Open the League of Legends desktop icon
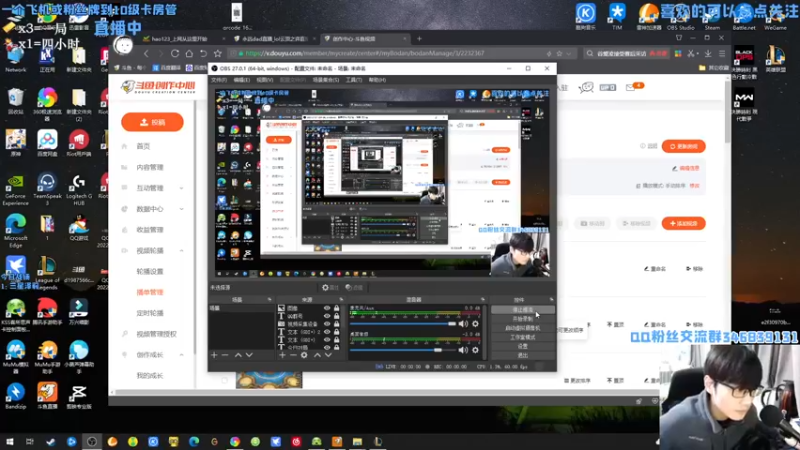800x450 pixels. pyautogui.click(x=47, y=270)
